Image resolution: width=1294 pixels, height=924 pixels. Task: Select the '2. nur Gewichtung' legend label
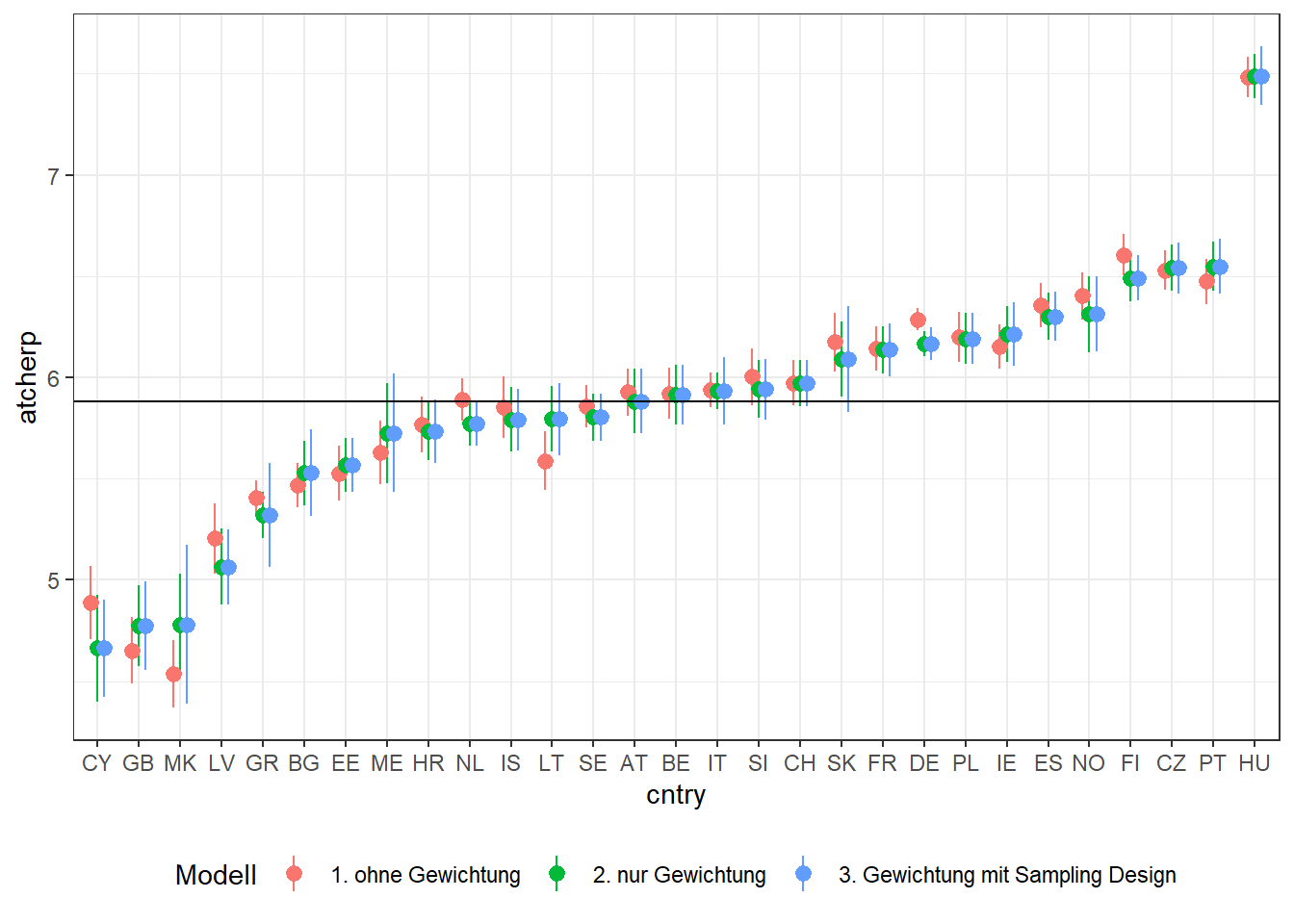(x=679, y=875)
